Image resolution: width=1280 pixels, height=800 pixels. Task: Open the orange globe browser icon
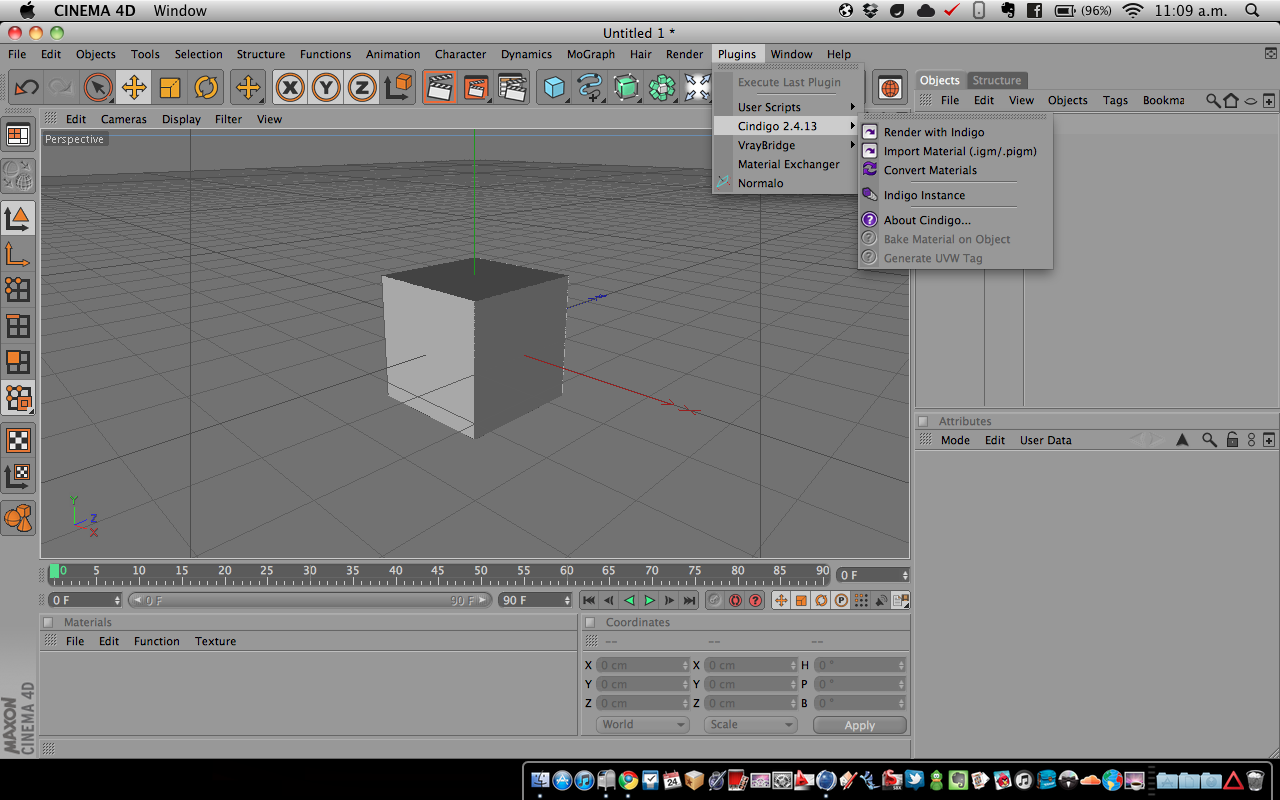click(890, 88)
